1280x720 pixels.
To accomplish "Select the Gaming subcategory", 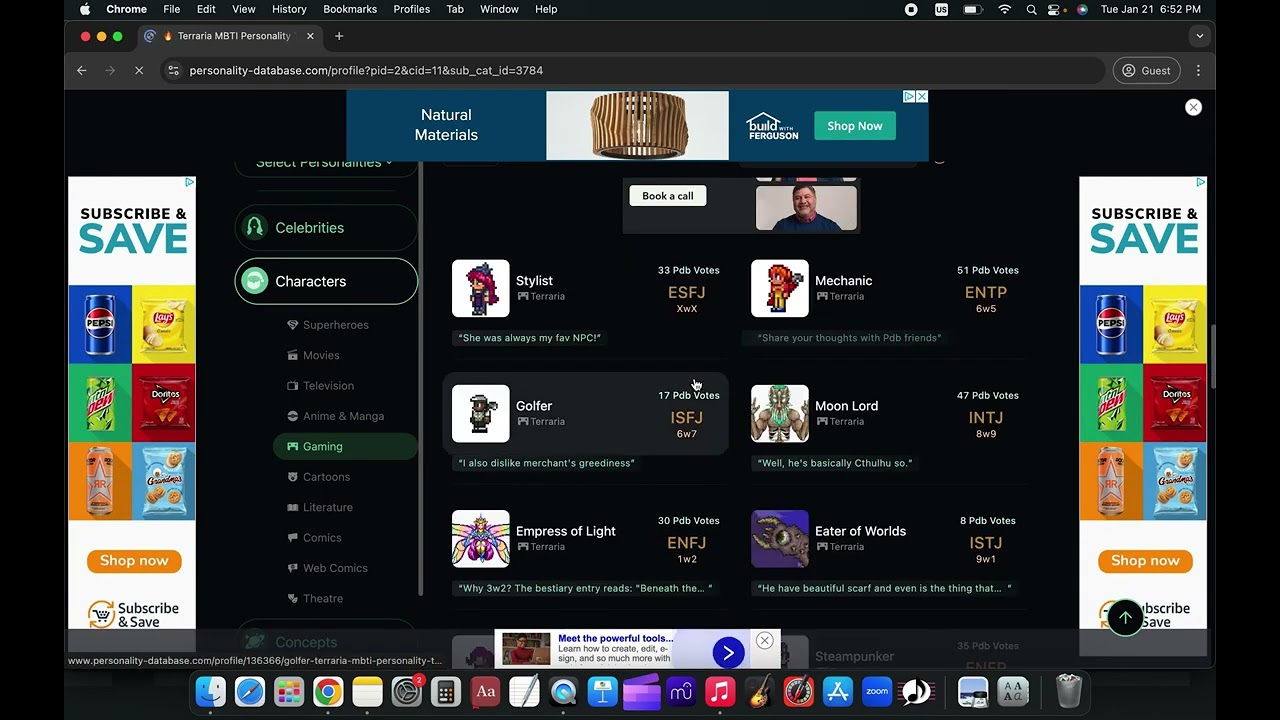I will [x=345, y=446].
